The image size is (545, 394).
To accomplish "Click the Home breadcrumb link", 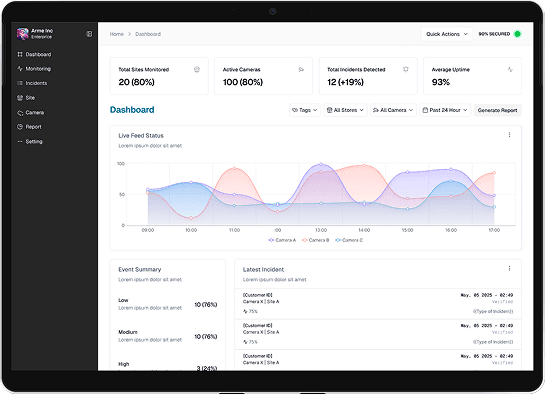I will pyautogui.click(x=116, y=34).
